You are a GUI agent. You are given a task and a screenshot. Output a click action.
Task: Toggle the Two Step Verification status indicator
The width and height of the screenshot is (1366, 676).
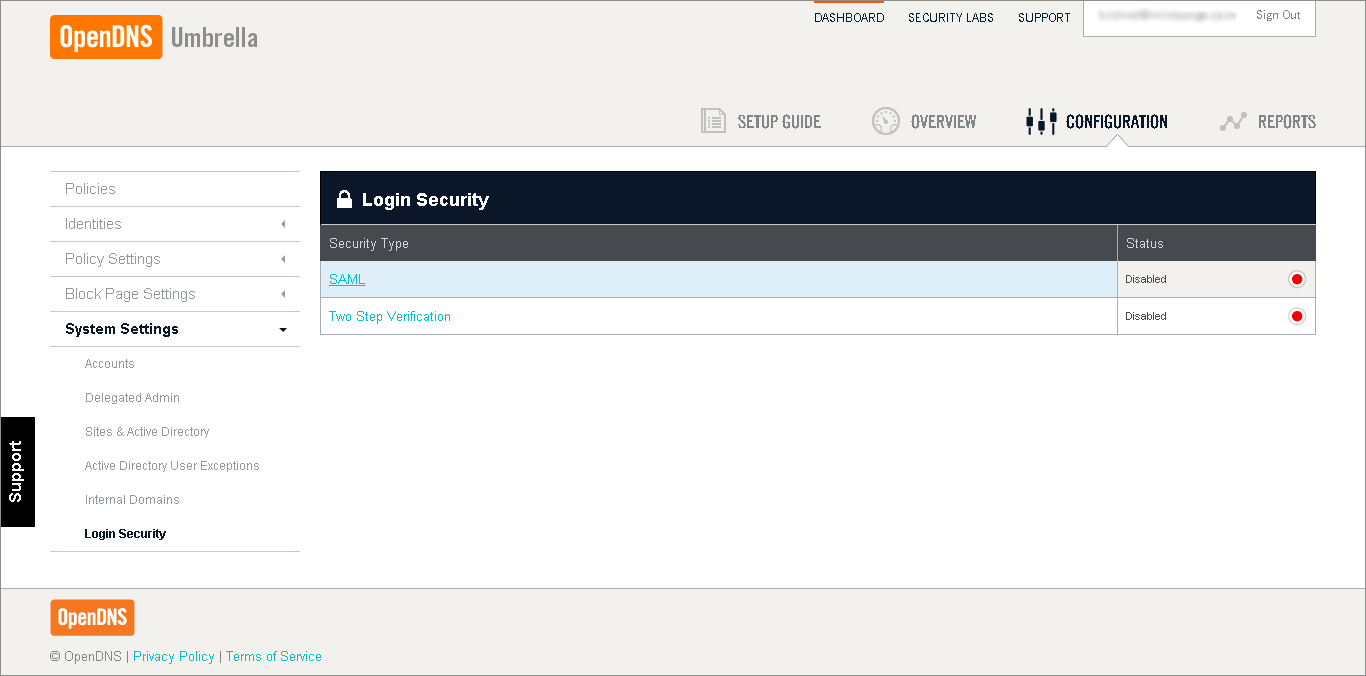coord(1297,316)
